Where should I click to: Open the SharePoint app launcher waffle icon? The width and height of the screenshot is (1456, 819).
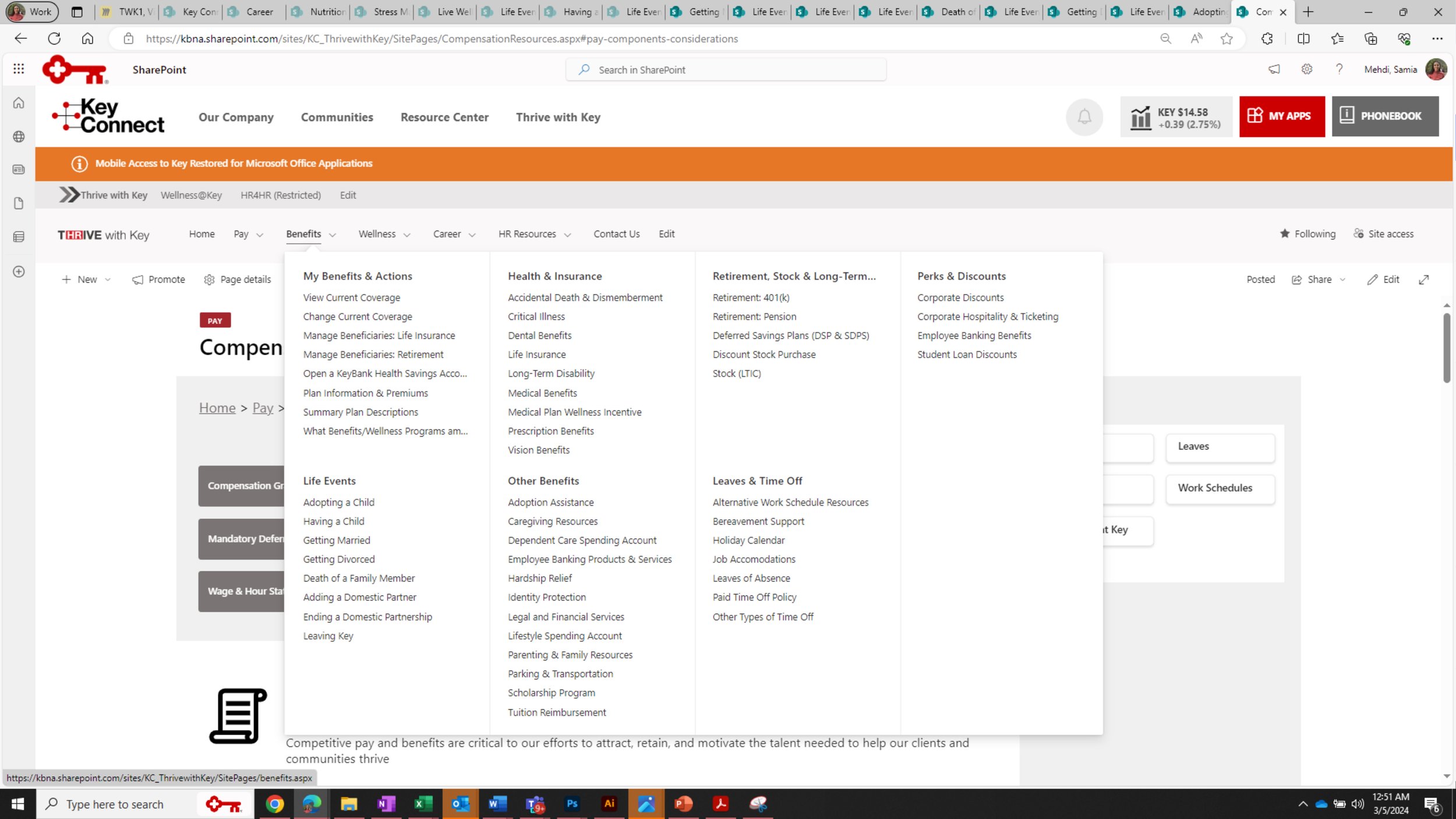coord(19,69)
